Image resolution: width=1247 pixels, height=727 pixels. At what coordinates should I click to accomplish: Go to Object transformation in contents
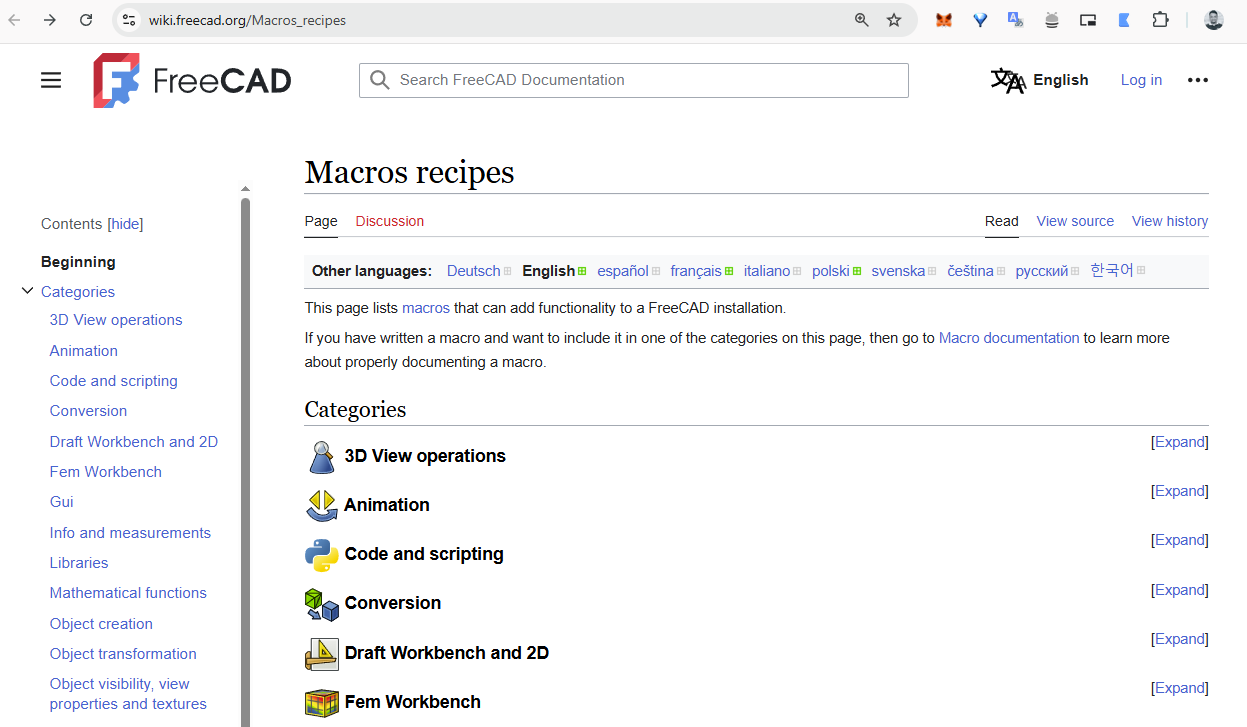point(123,654)
